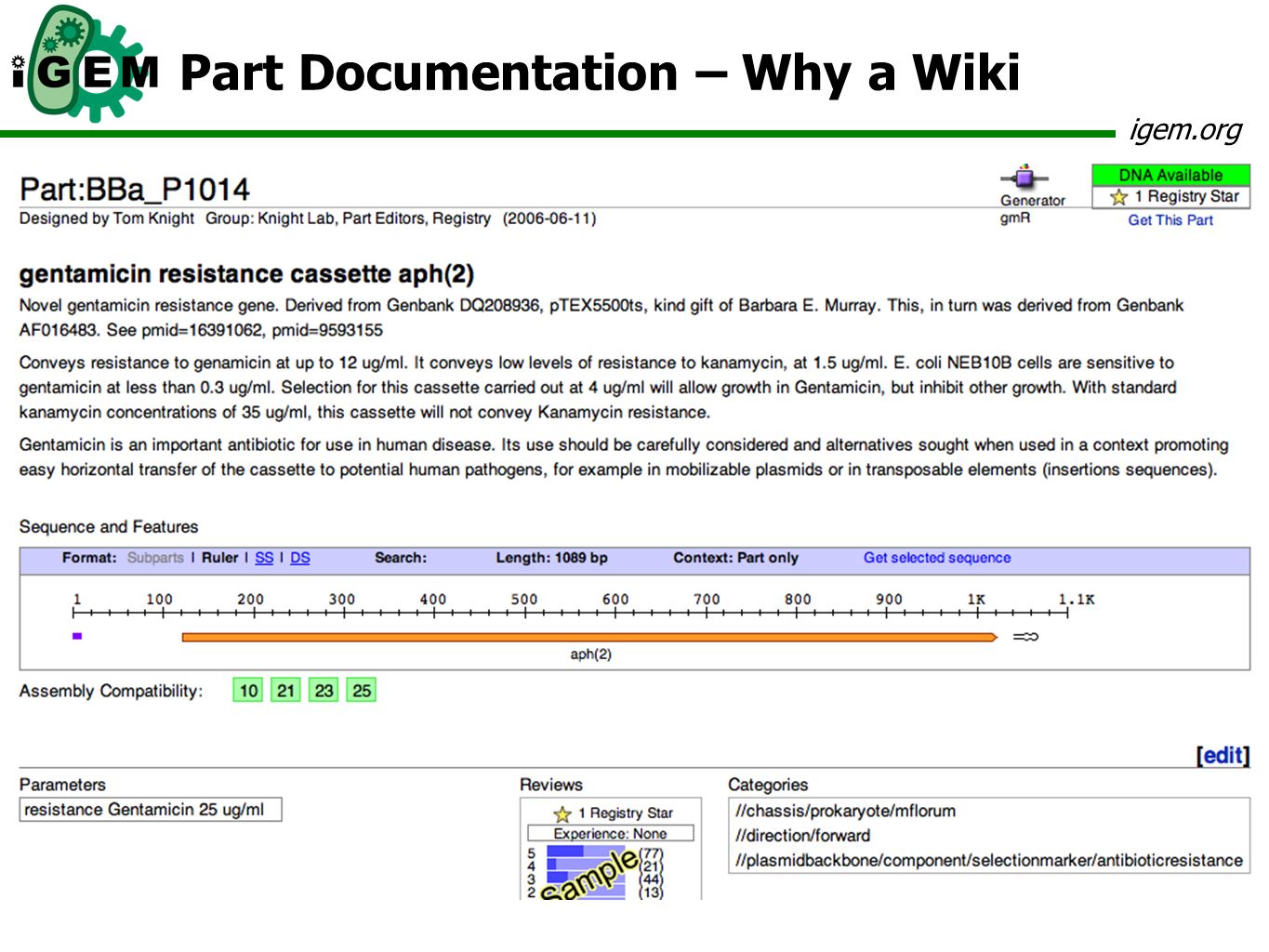Image resolution: width=1269 pixels, height=952 pixels.
Task: Click the Part:BBa_P1014 title
Action: (x=135, y=191)
